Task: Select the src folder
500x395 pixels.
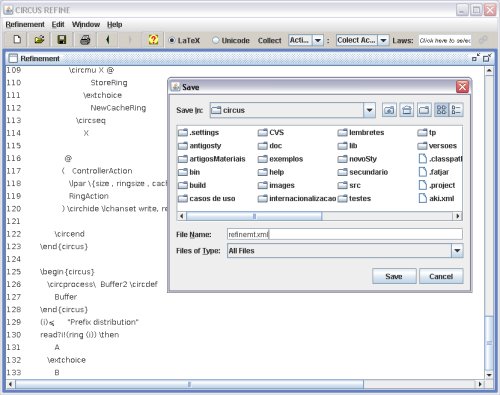Action: tap(349, 185)
